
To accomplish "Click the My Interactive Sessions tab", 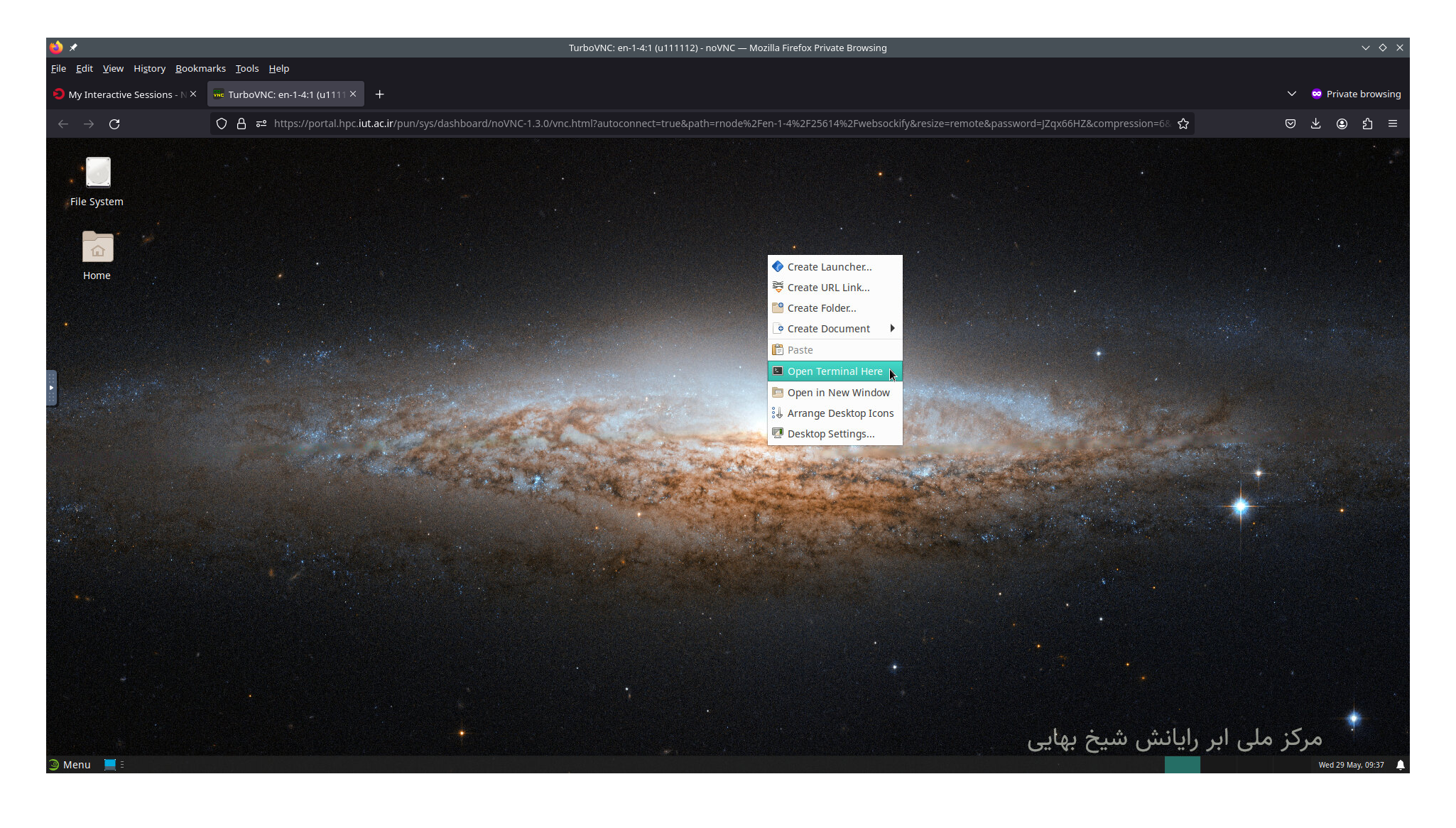I will click(121, 94).
